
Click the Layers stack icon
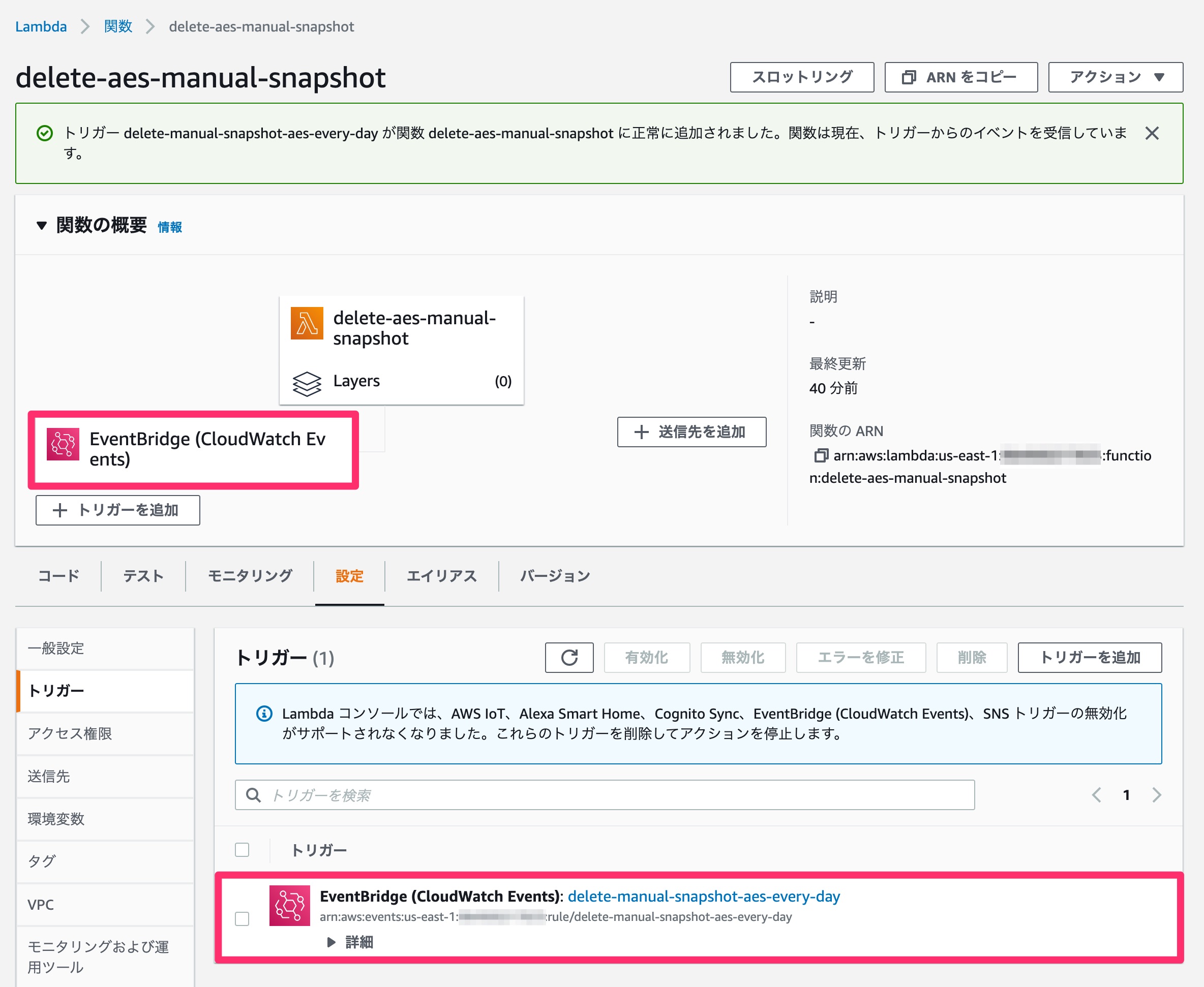[x=307, y=384]
